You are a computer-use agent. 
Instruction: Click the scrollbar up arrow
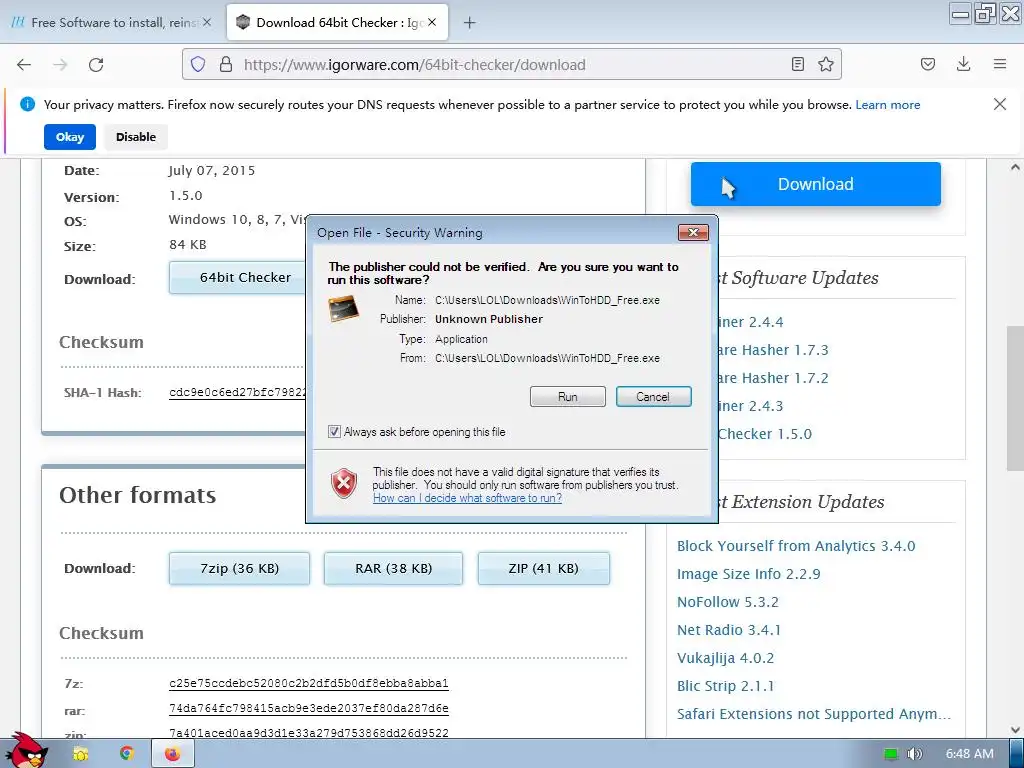[1015, 167]
